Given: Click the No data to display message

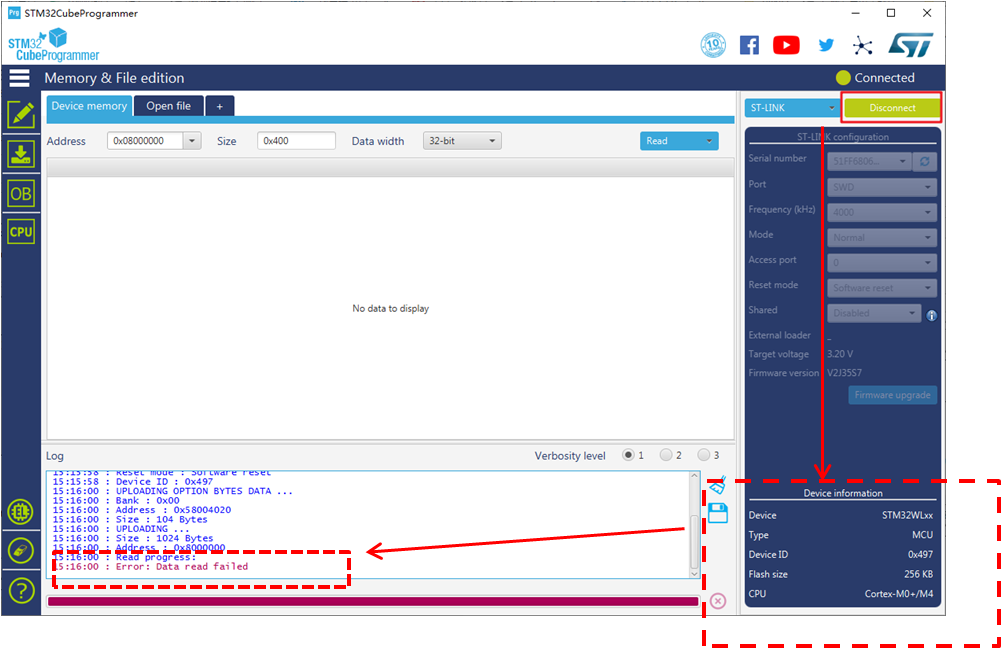Looking at the screenshot, I should coord(390,309).
